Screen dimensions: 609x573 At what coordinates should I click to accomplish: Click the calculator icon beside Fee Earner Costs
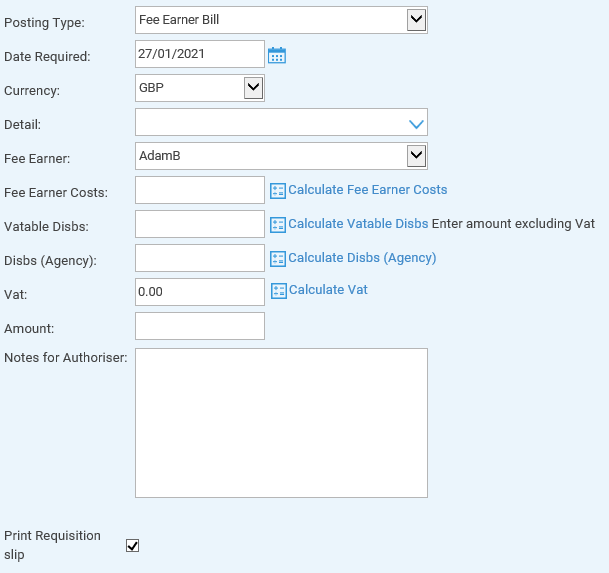(278, 191)
